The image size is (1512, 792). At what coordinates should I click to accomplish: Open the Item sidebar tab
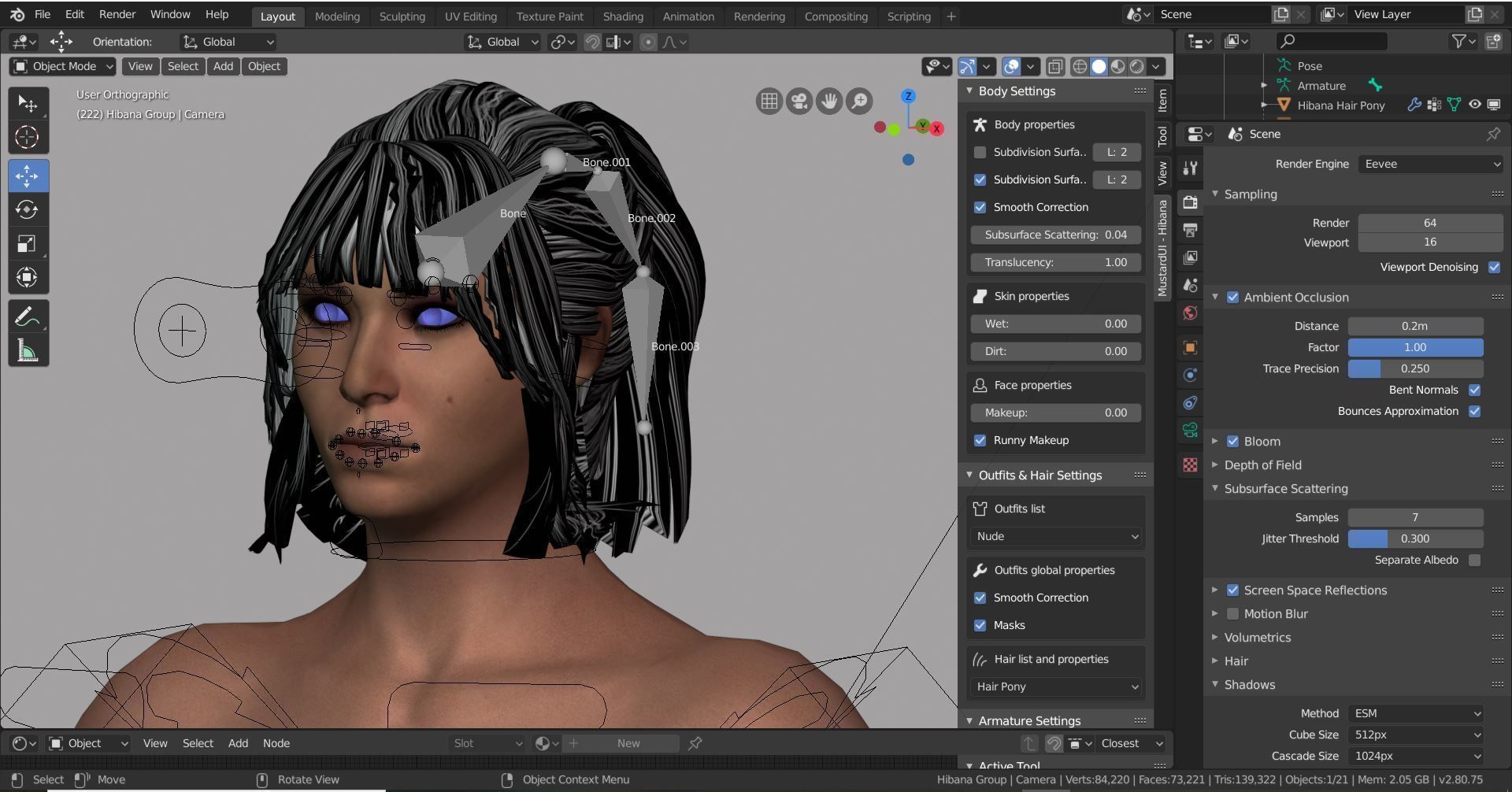coord(1163,100)
